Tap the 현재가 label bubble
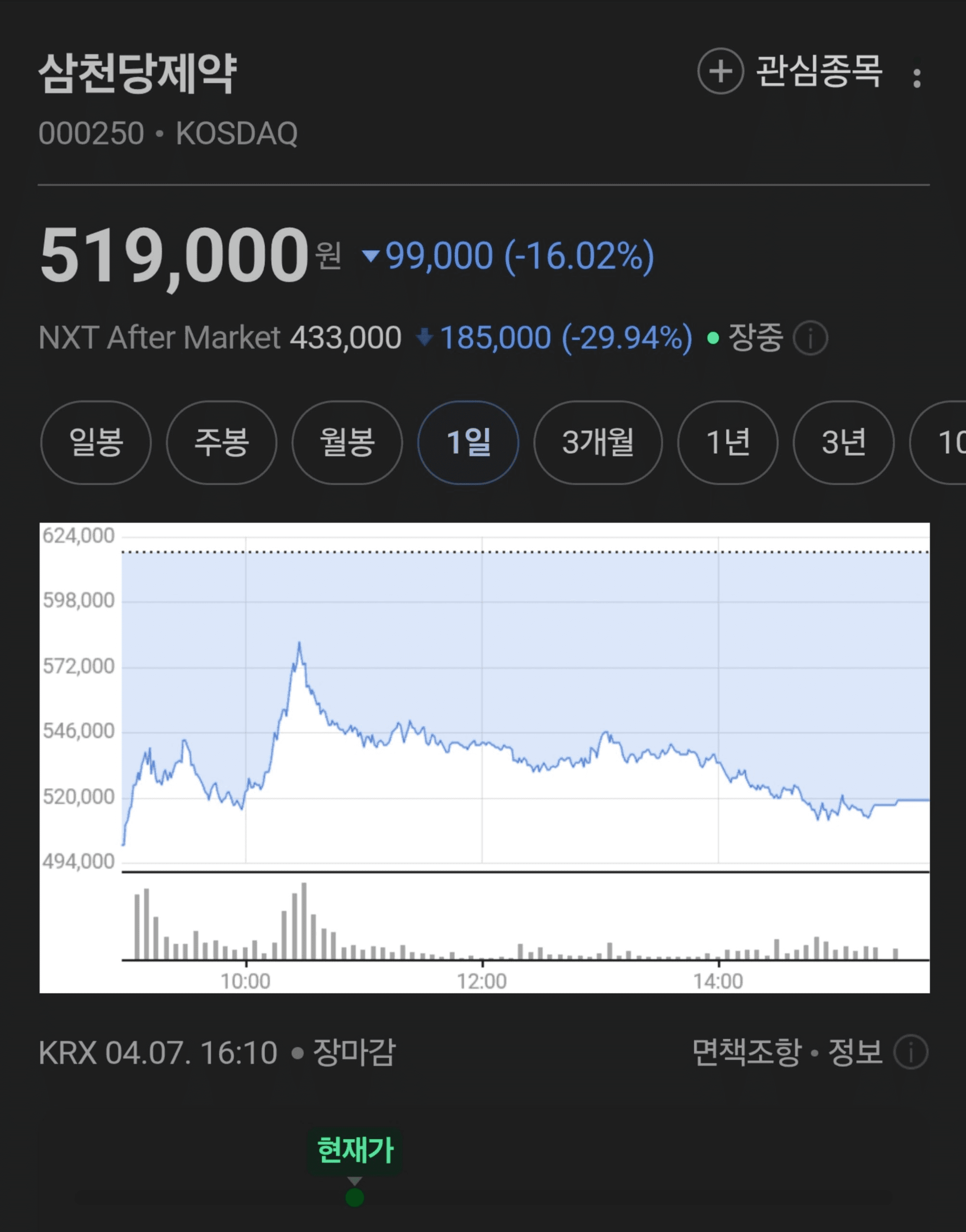Screen dimensions: 966x1232 [x=355, y=1151]
